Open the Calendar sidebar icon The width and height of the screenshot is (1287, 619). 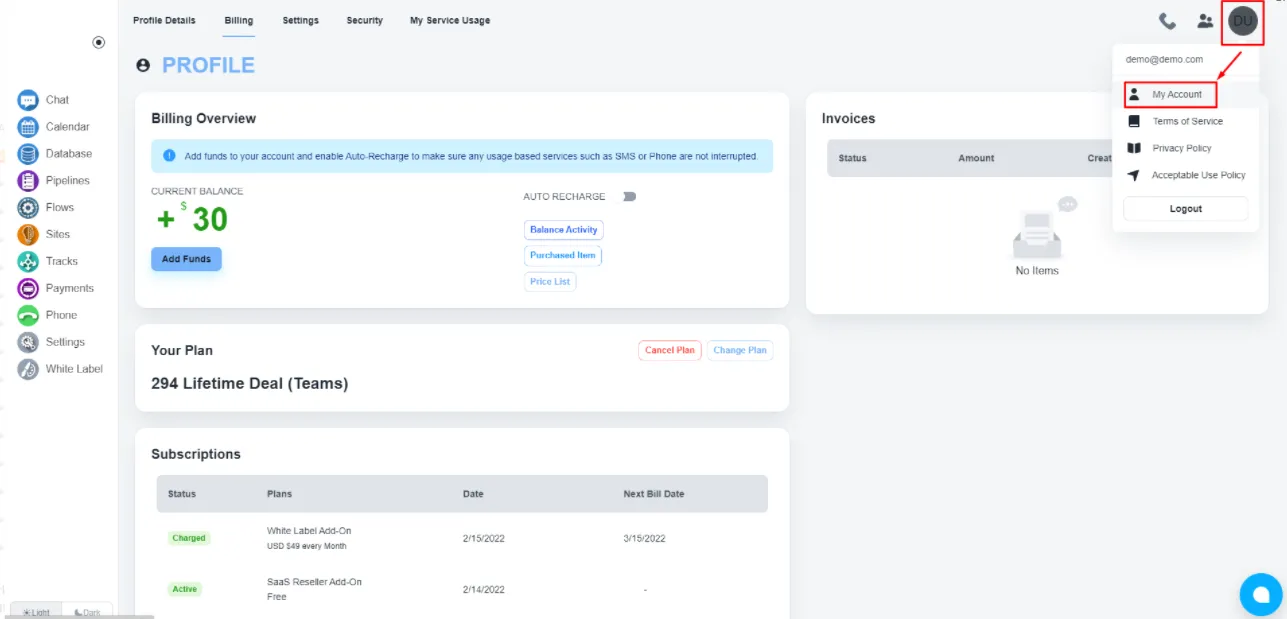click(x=28, y=127)
